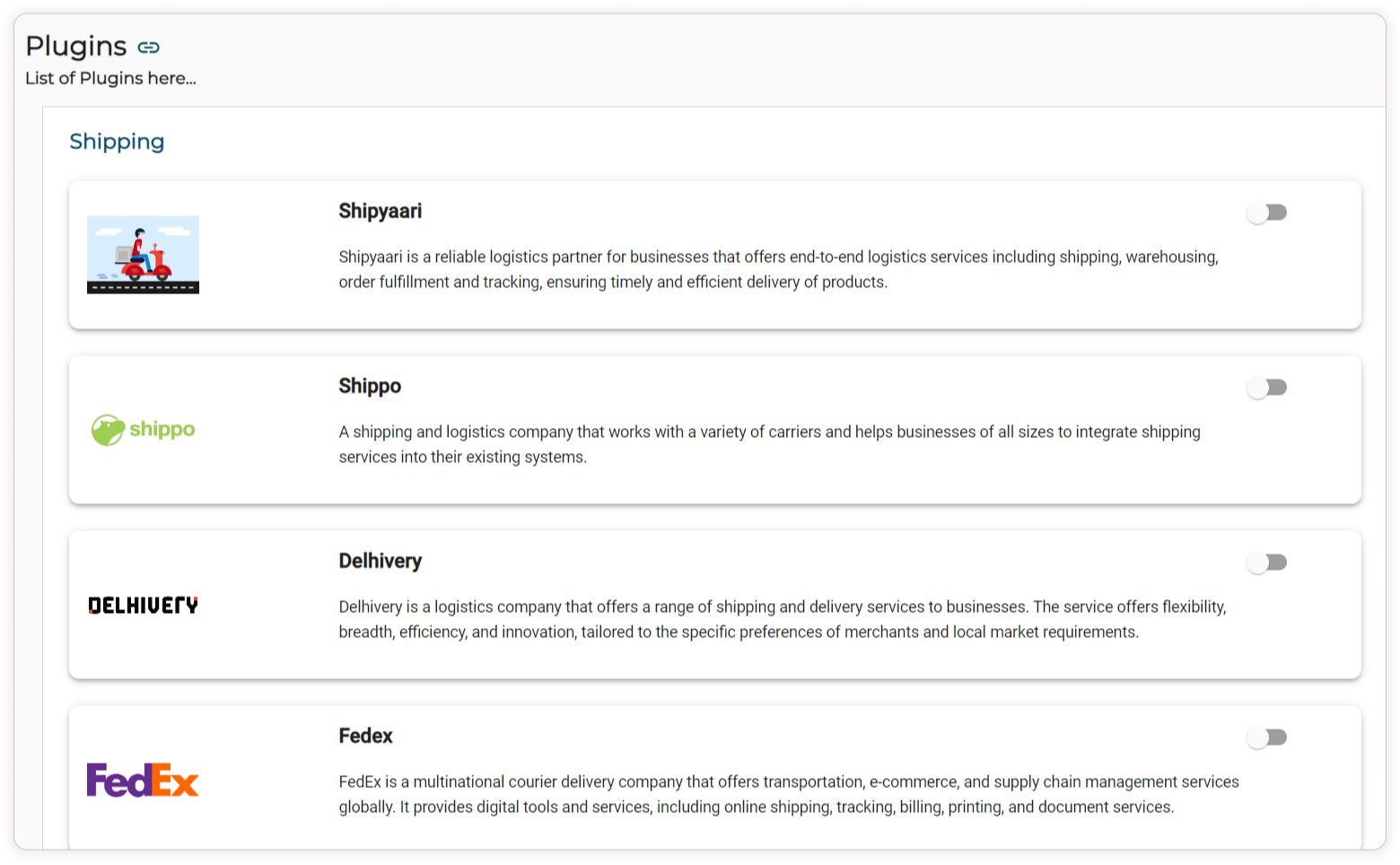The height and width of the screenshot is (865, 1400).
Task: Click the Shipyaari scooter delivery logo
Action: (x=143, y=255)
